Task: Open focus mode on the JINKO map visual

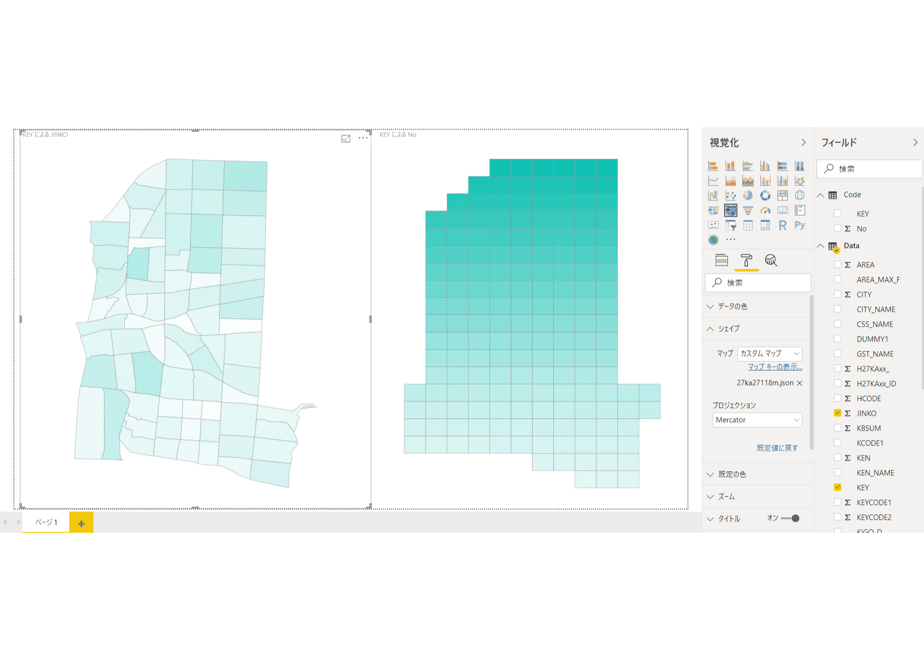Action: (346, 138)
